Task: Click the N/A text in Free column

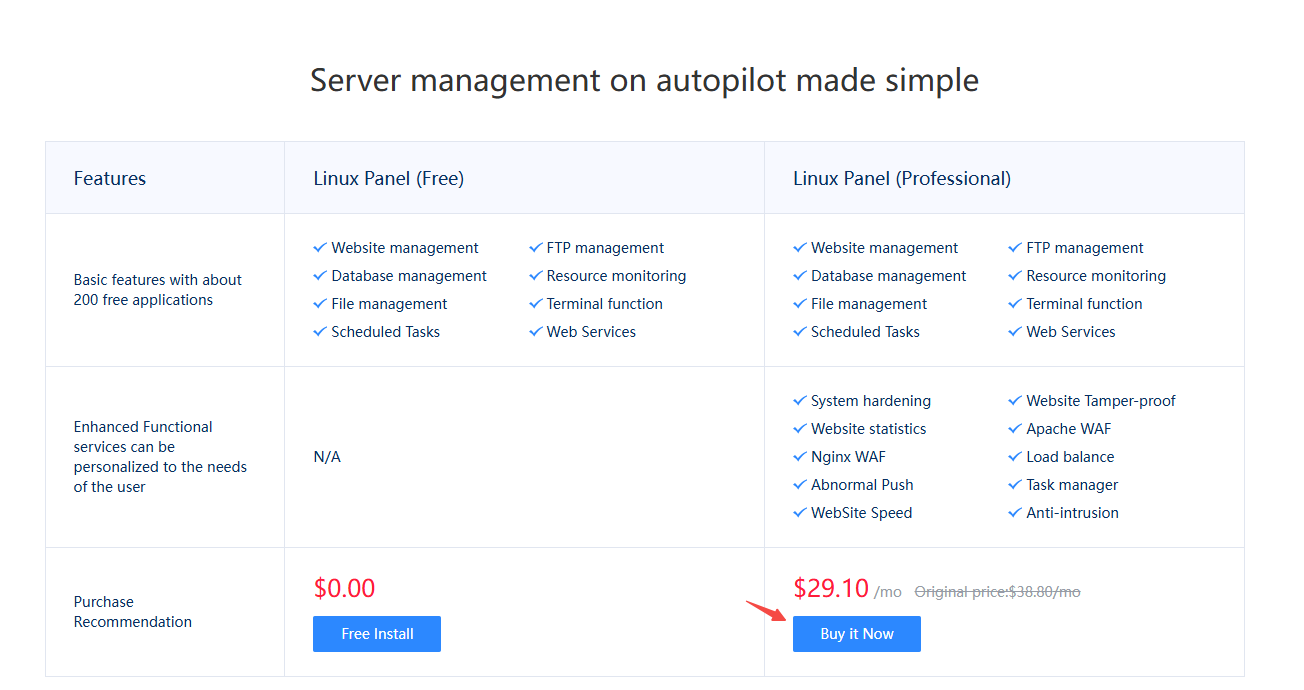Action: tap(327, 457)
